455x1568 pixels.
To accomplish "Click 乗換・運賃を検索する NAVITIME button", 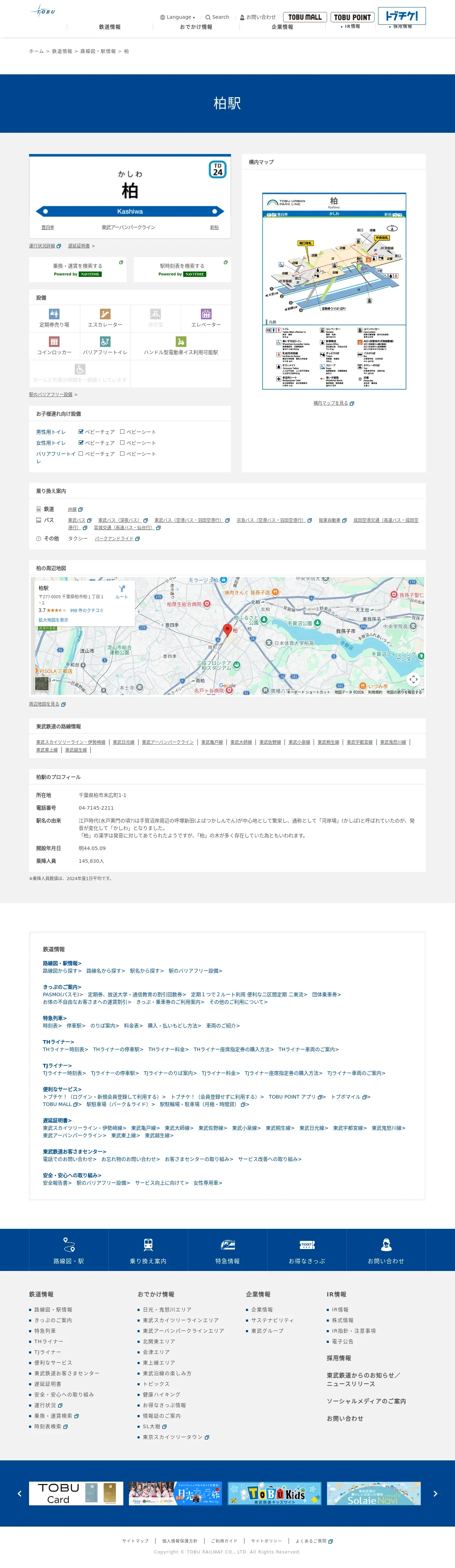I will tap(77, 270).
